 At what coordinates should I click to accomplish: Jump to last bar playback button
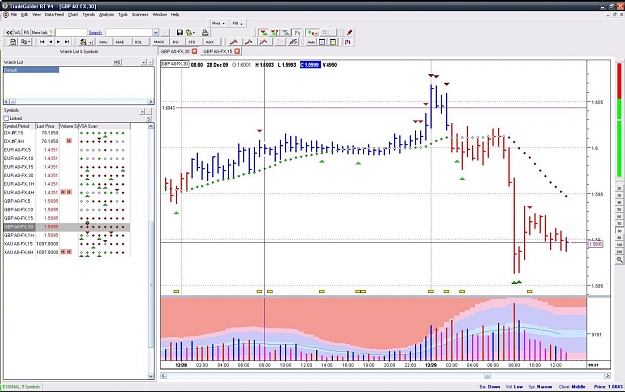coord(67,41)
